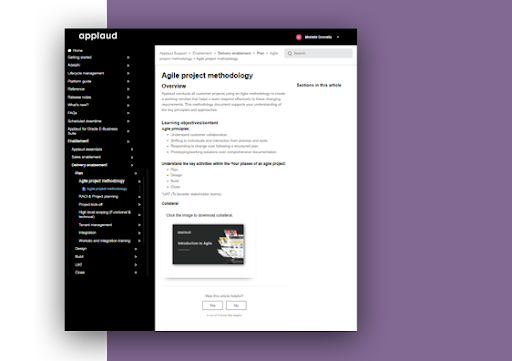Click Introduction to Agile collateral thumbnail

pos(208,244)
